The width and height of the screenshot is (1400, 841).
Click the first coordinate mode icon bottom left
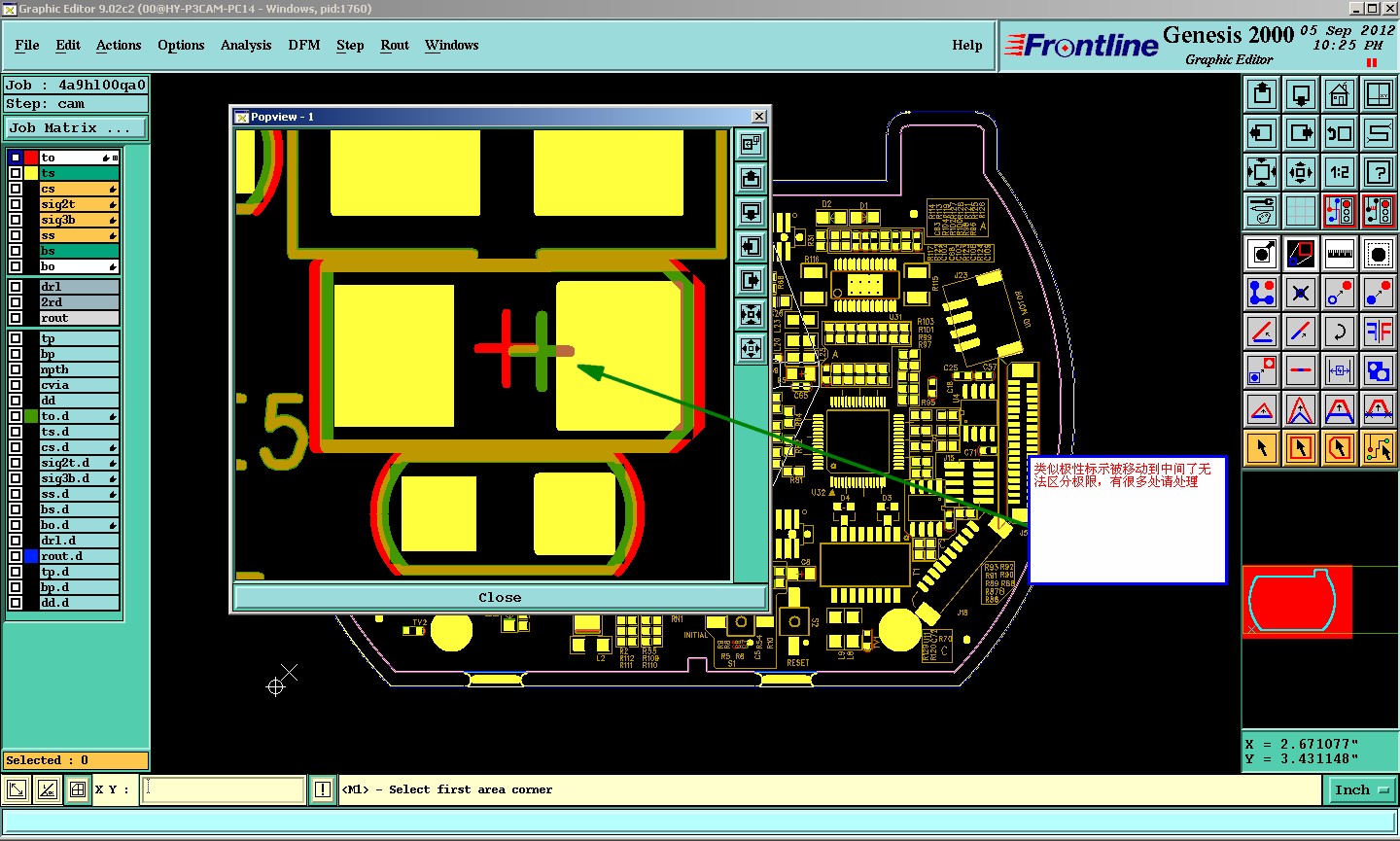17,789
